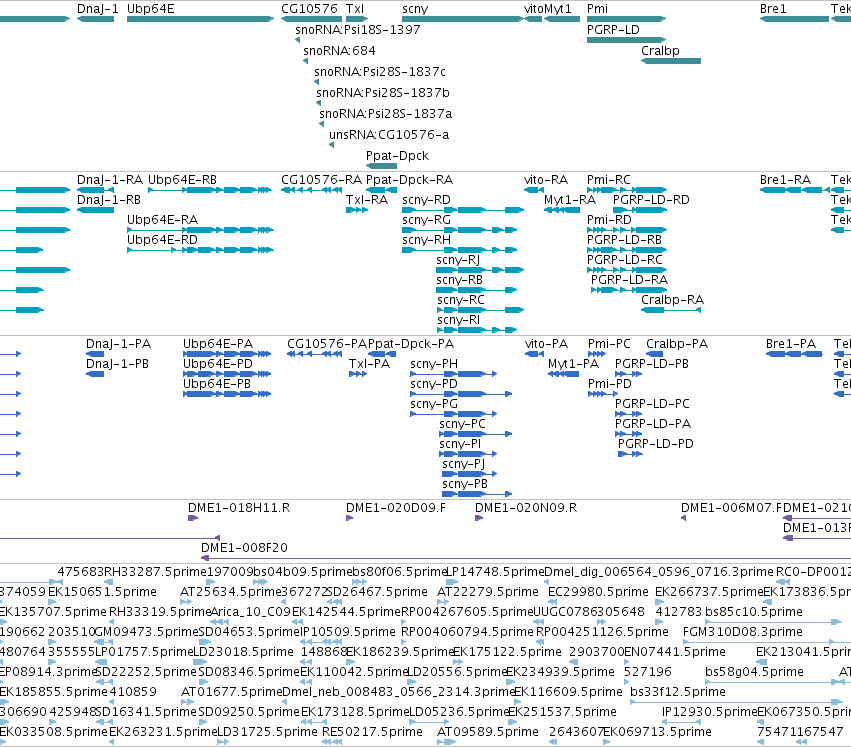This screenshot has width=851, height=747.
Task: Click the DME1-008F20 BAC label
Action: (244, 548)
